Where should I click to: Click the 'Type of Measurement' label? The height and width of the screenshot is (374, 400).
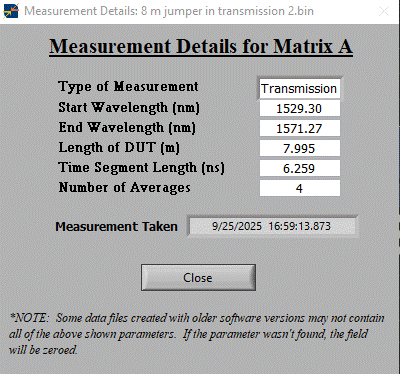128,87
